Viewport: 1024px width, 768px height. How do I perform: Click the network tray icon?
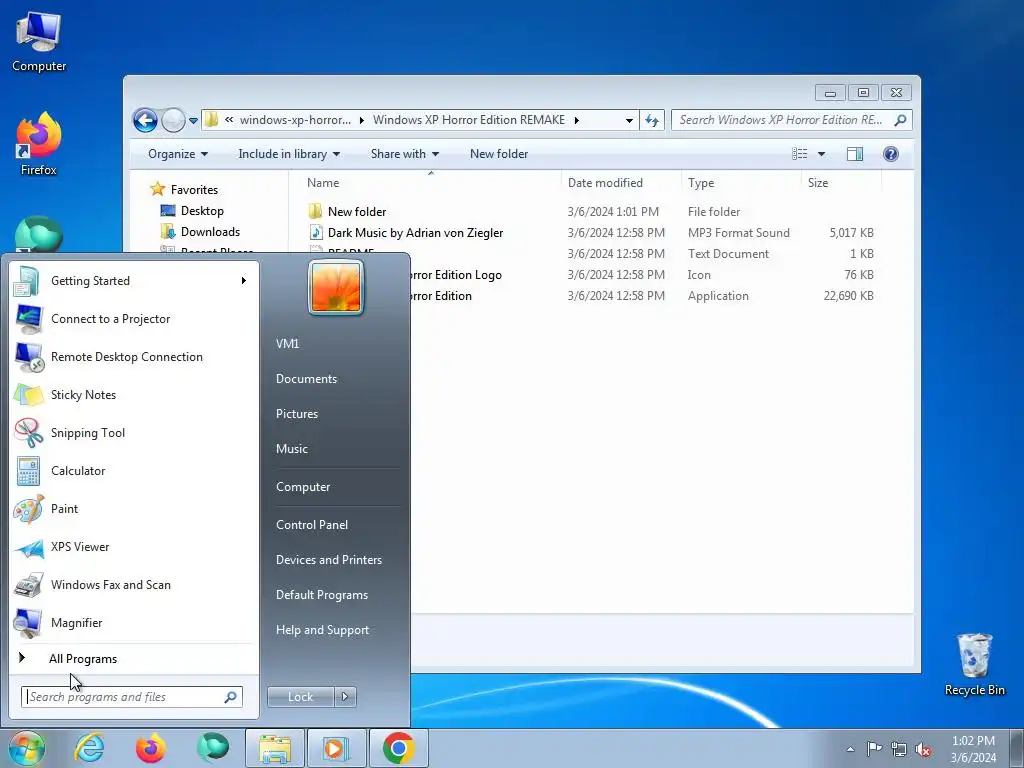tap(899, 749)
